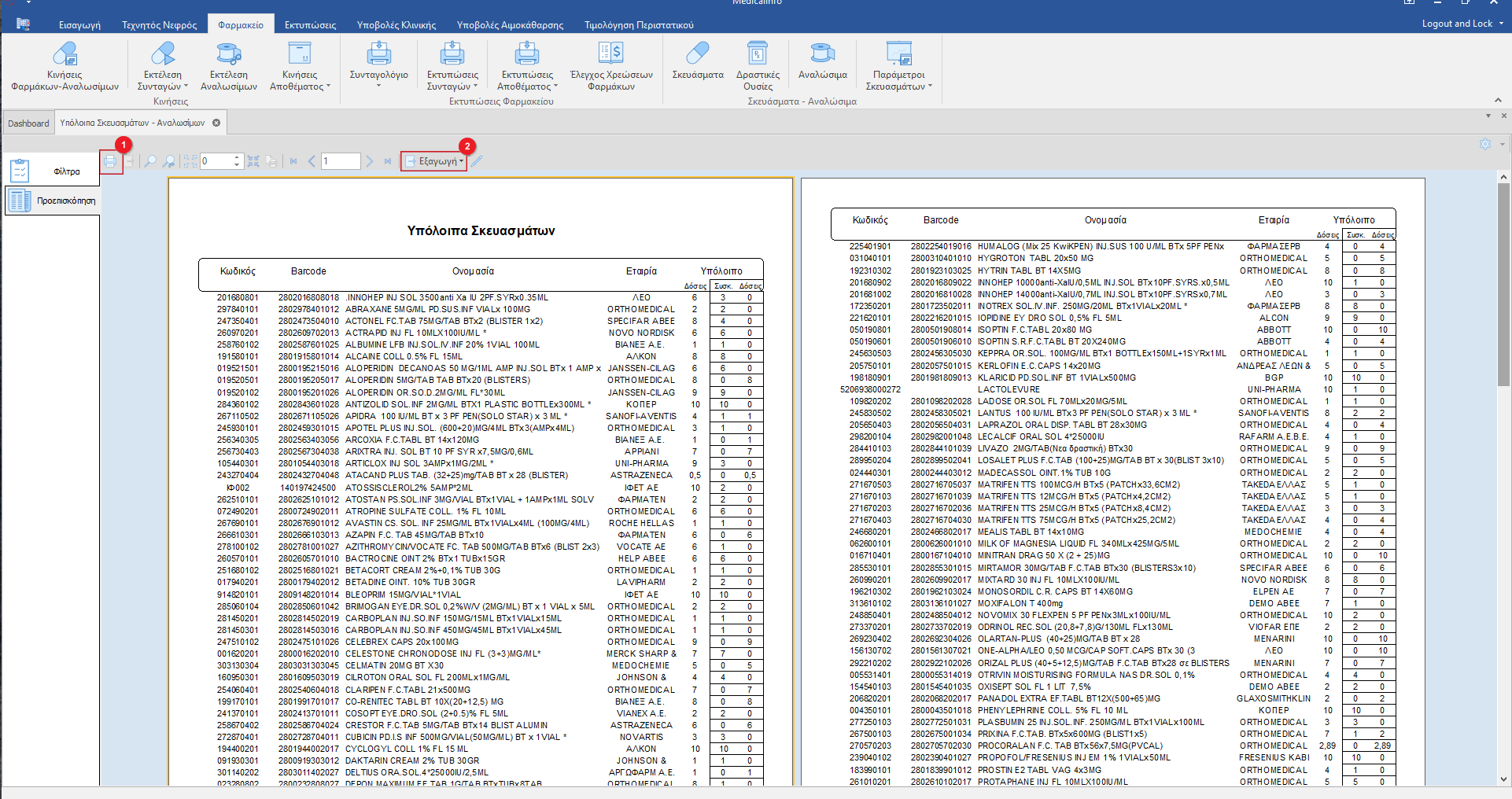Expand Παράμετροι Σκευασμάτων dropdown
The width and height of the screenshot is (1512, 799).
[898, 68]
